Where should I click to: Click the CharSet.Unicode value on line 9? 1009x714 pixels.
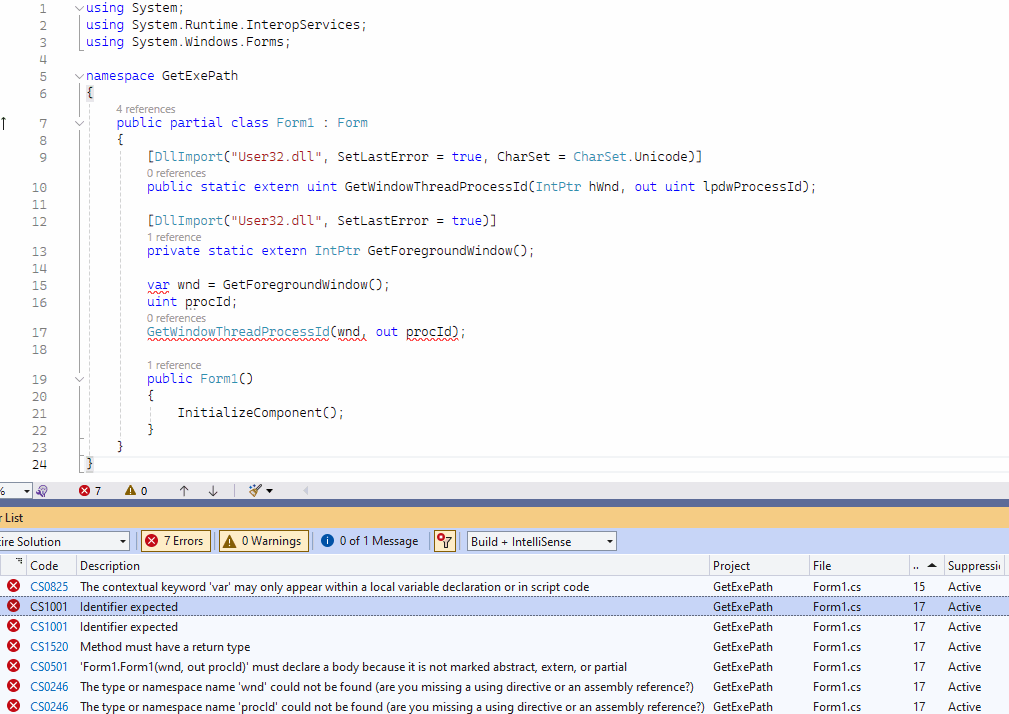click(631, 157)
